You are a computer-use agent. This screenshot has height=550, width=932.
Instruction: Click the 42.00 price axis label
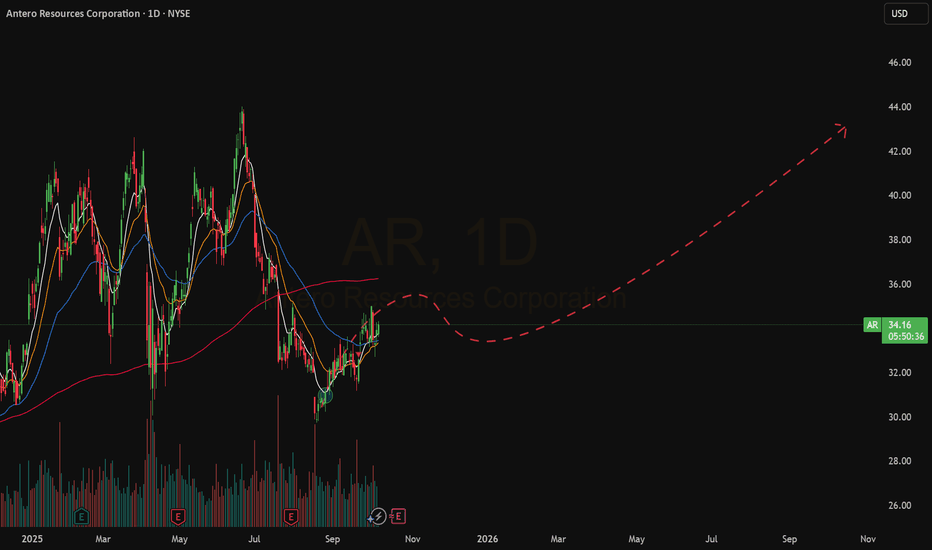[899, 152]
